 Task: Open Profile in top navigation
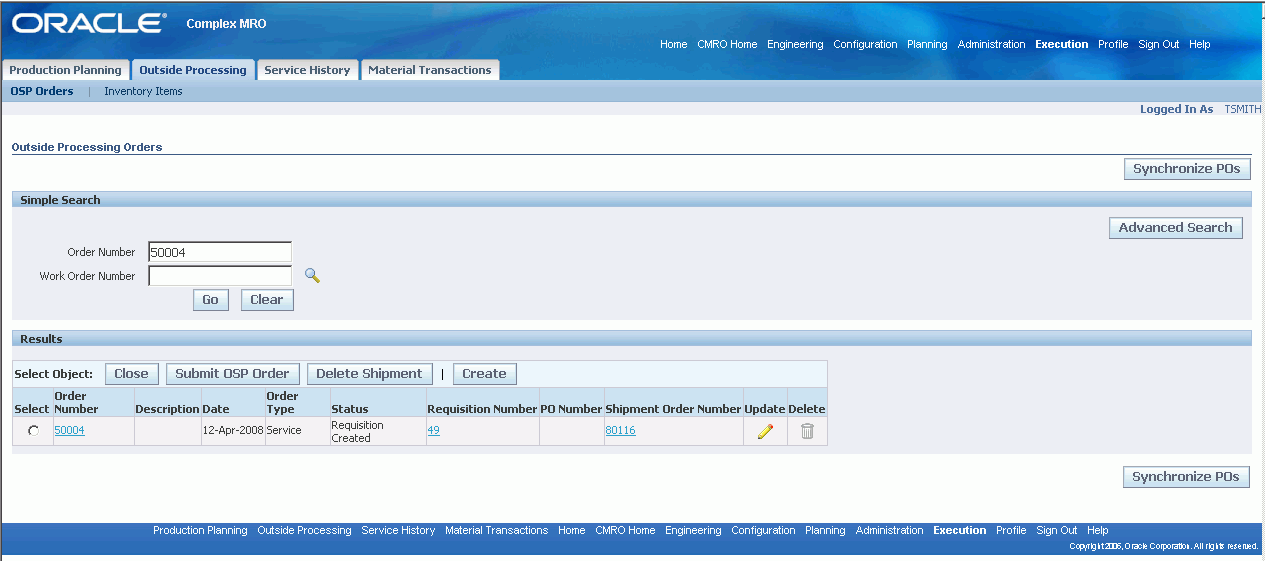(1113, 44)
